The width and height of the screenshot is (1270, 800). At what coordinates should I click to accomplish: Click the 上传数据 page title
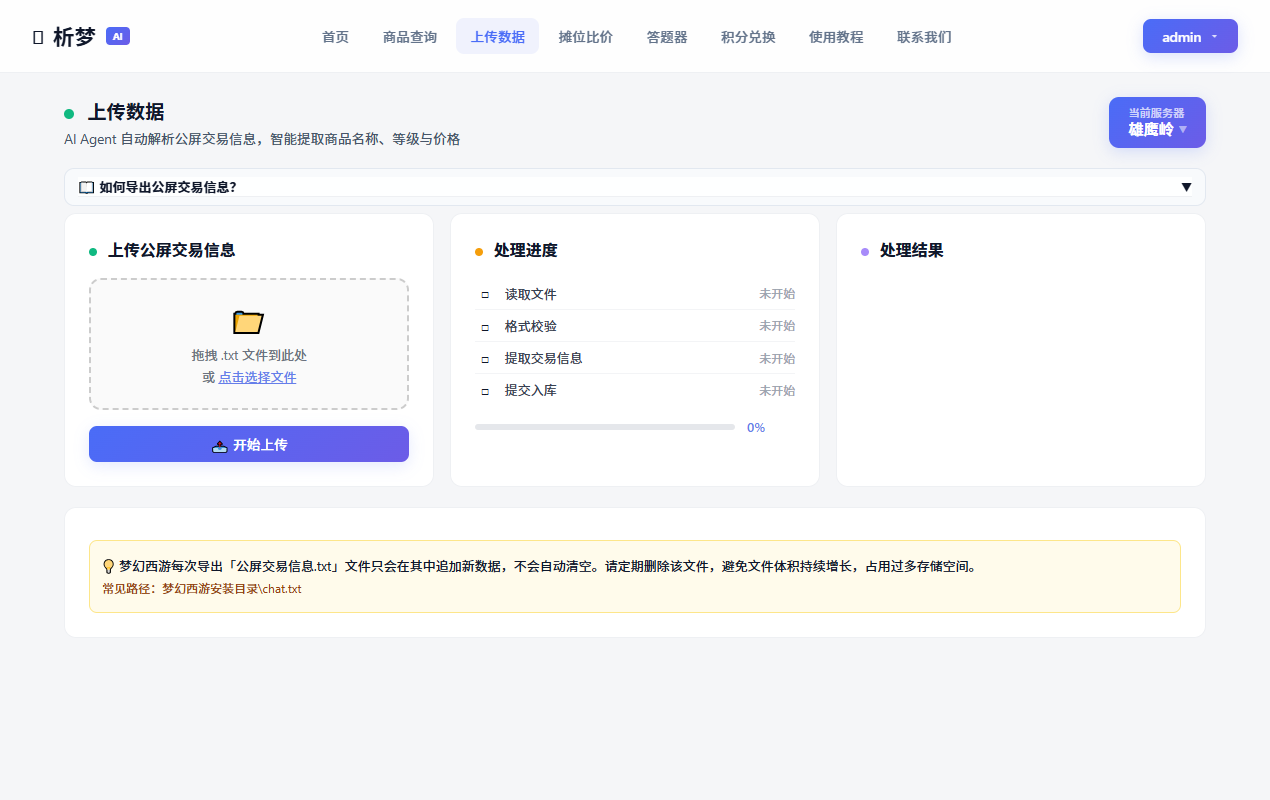click(x=126, y=112)
